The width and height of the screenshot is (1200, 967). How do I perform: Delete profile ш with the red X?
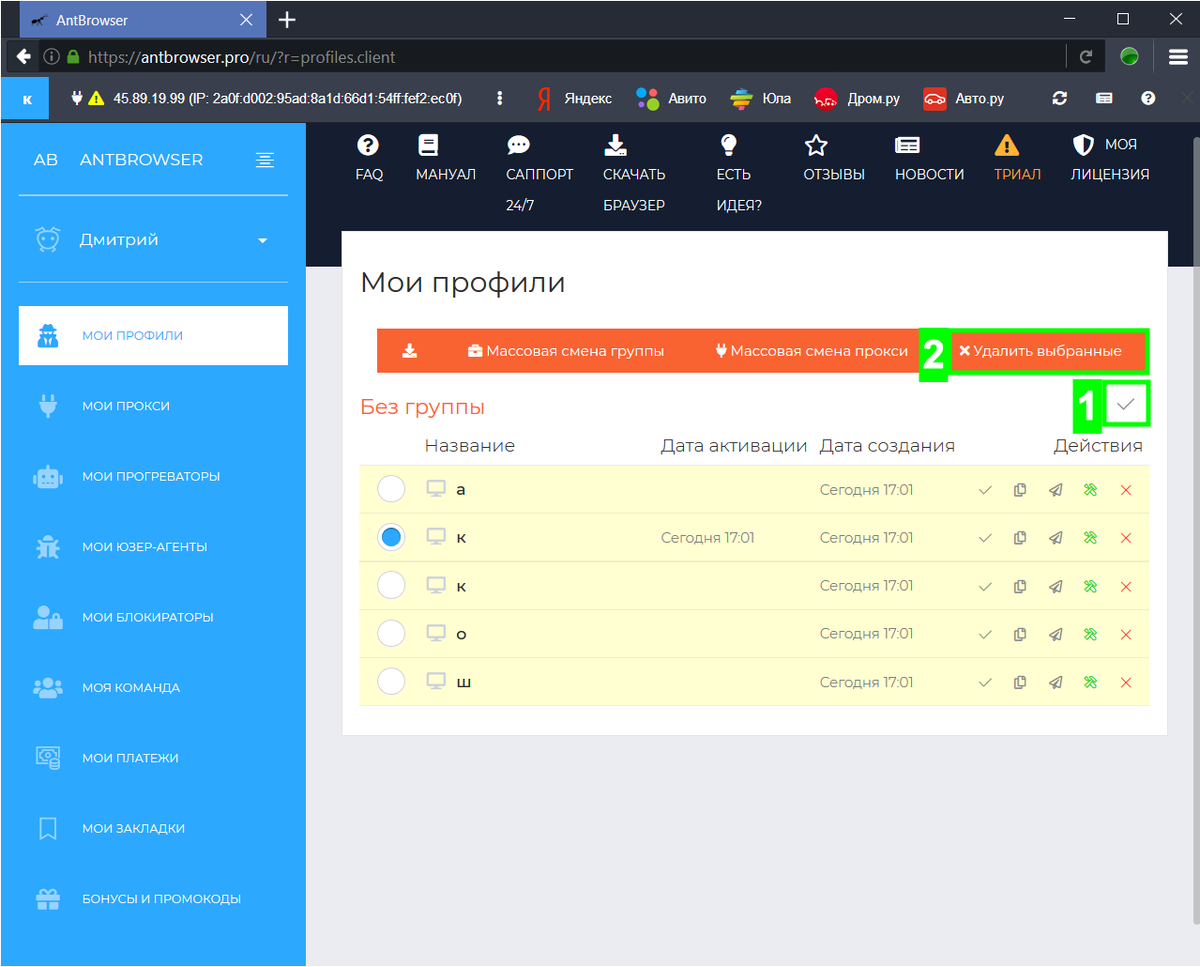point(1126,682)
